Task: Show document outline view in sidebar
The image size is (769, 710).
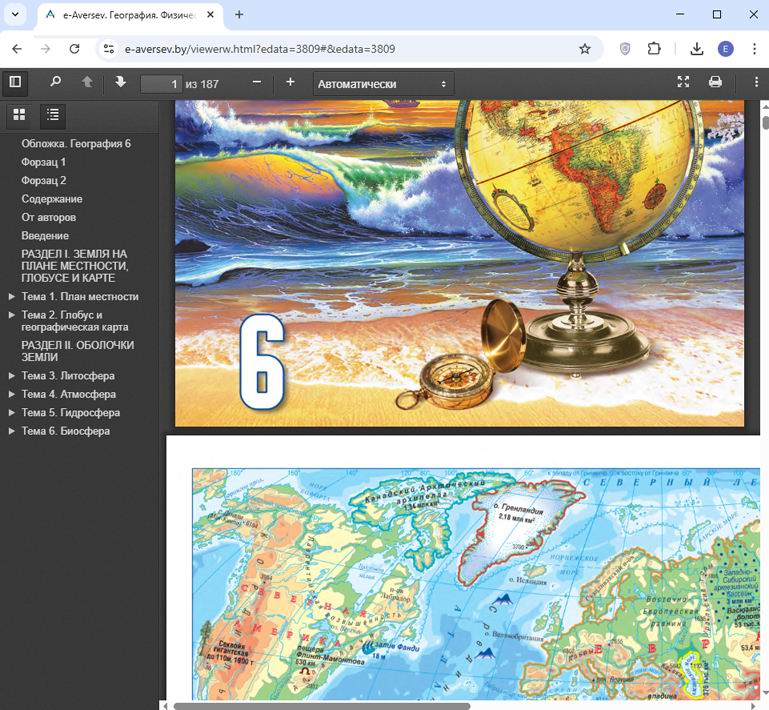Action: [52, 115]
